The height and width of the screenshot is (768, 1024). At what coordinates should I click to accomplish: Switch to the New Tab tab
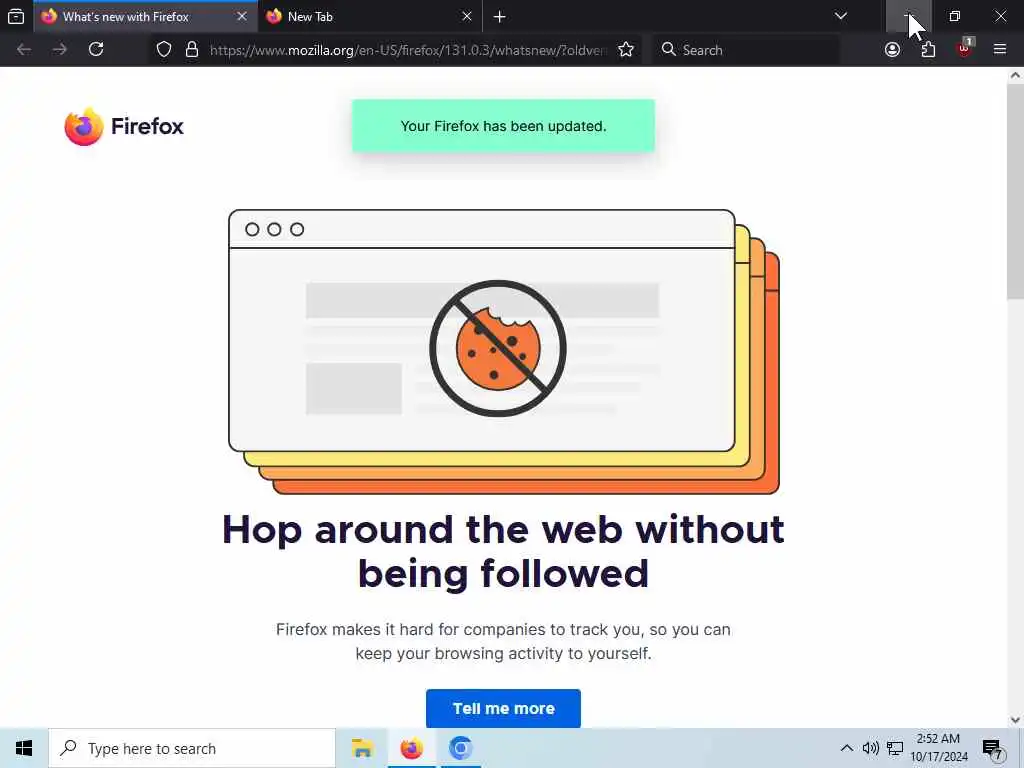tap(370, 16)
